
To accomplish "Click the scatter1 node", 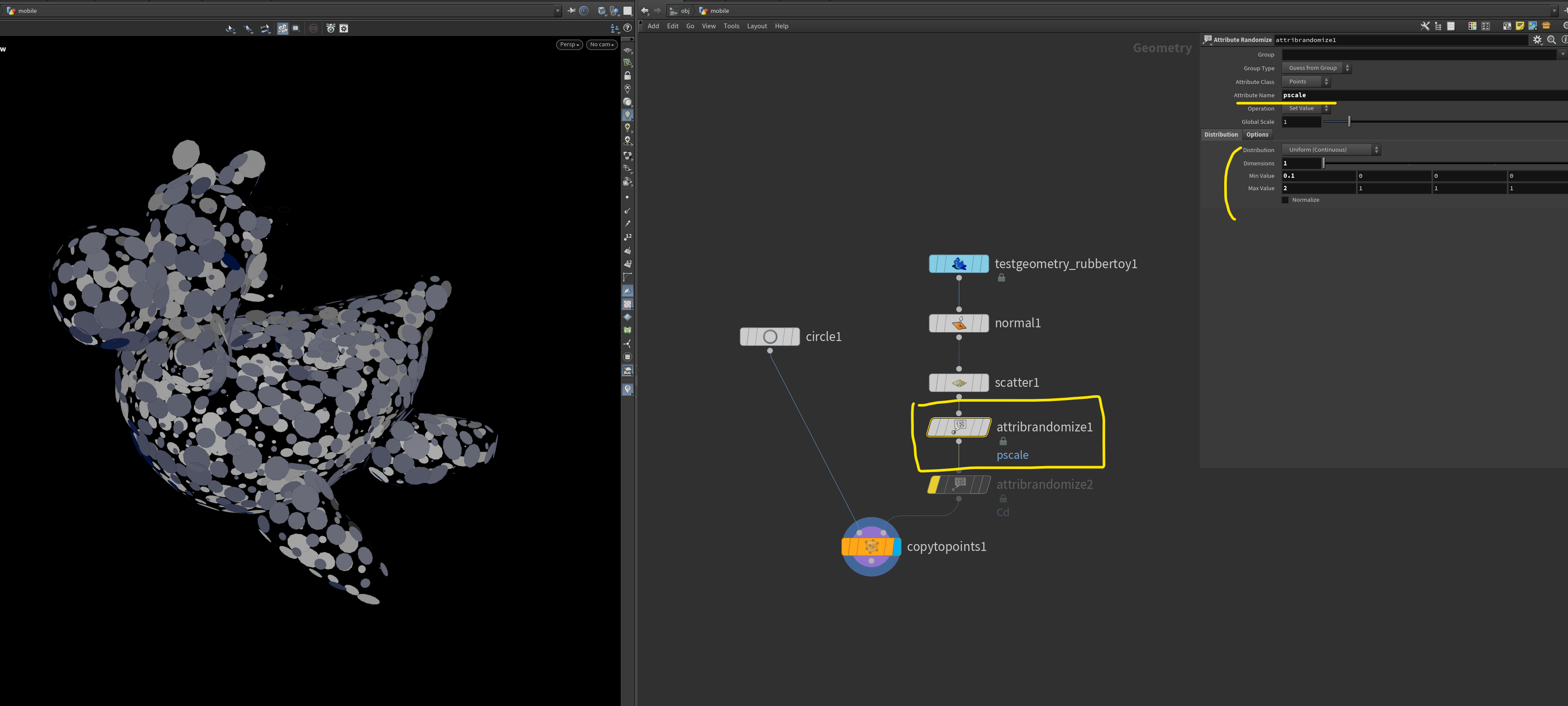I will 959,383.
